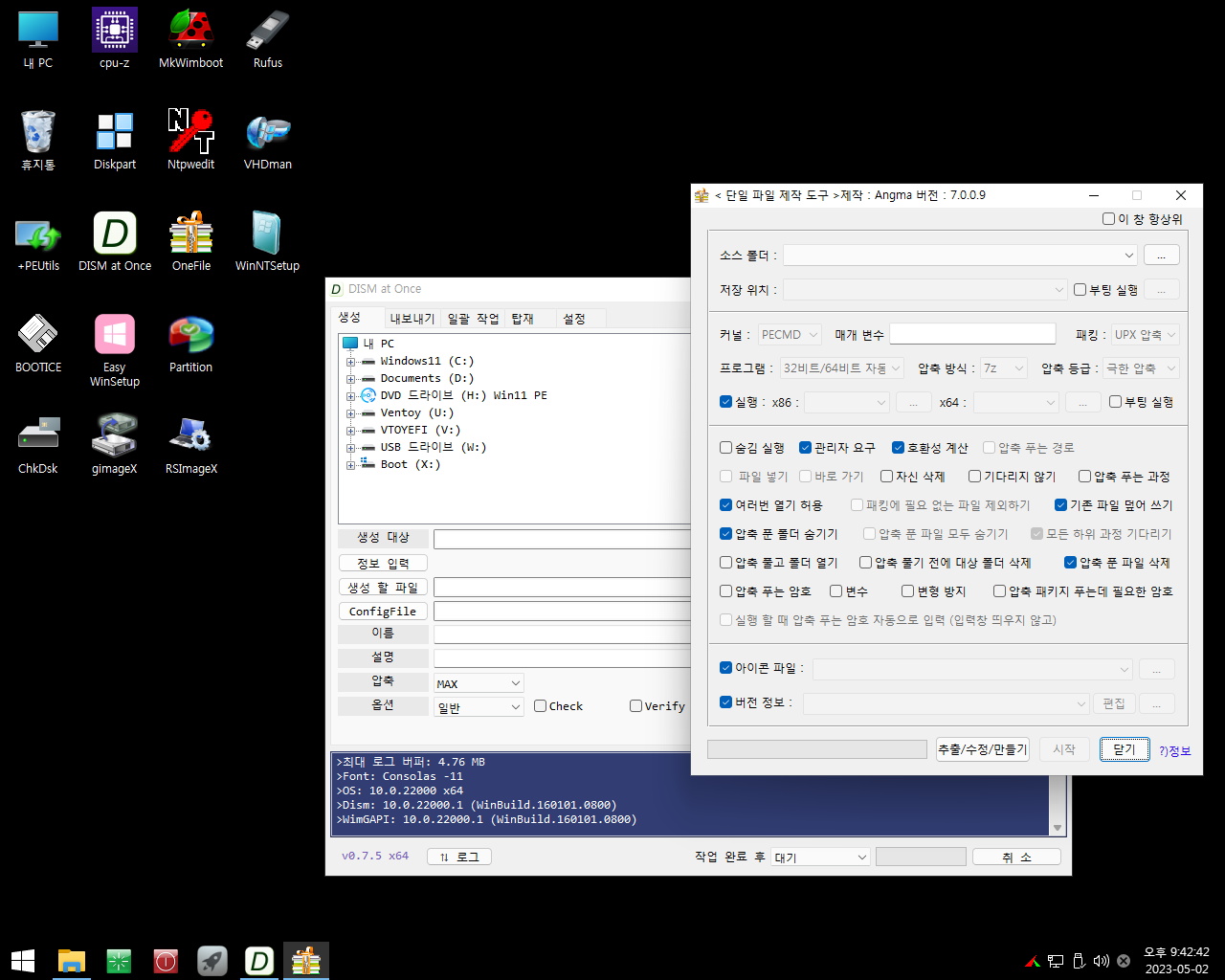The image size is (1225, 980).
Task: Uncheck 기존 파일 덮어 쓰기 checkbox
Action: click(x=1060, y=505)
